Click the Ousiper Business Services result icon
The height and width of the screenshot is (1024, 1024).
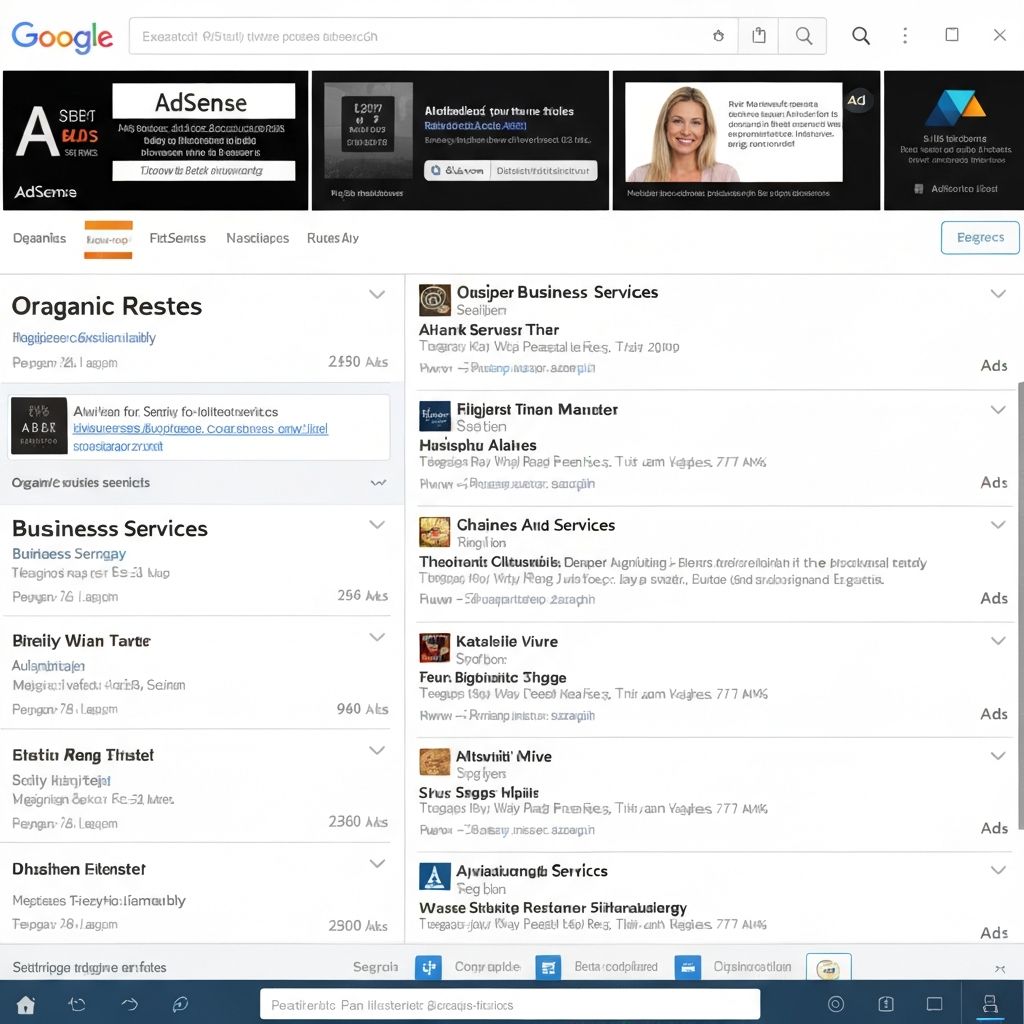(435, 299)
